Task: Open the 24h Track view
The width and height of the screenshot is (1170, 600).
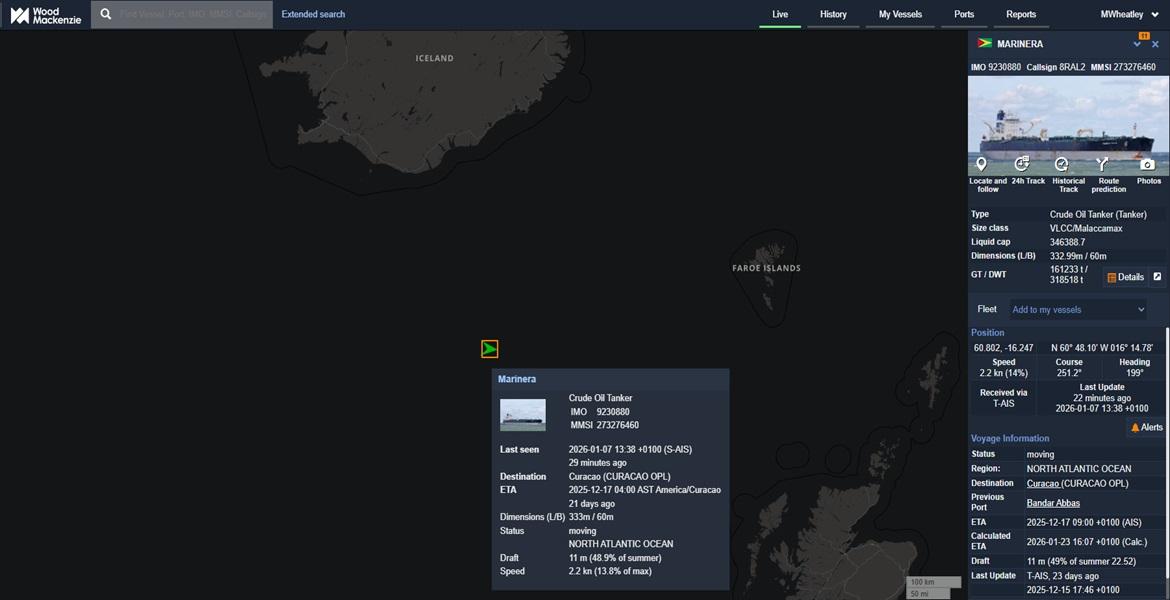Action: coord(1022,165)
